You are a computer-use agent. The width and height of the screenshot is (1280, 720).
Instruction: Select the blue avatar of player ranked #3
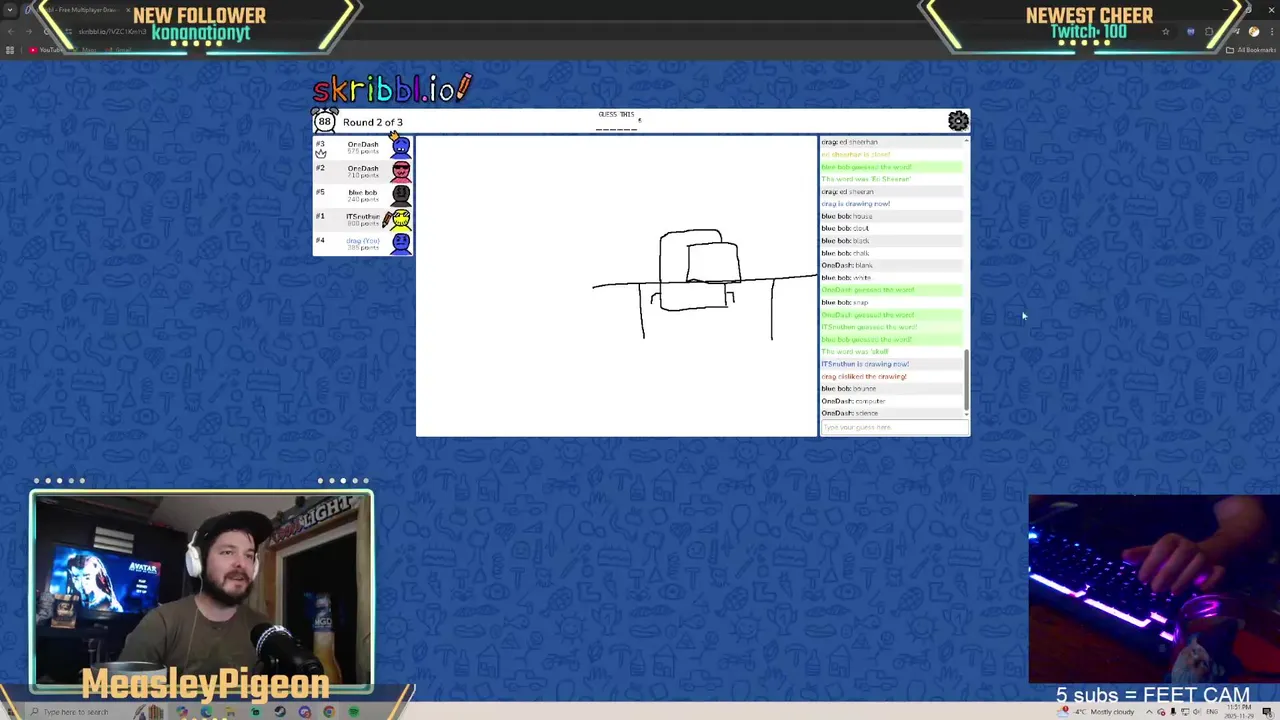tap(401, 147)
